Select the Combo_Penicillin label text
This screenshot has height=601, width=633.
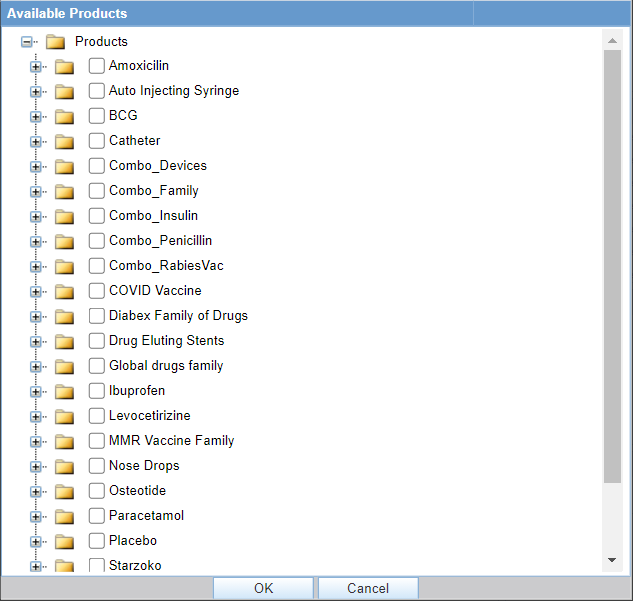(x=160, y=241)
